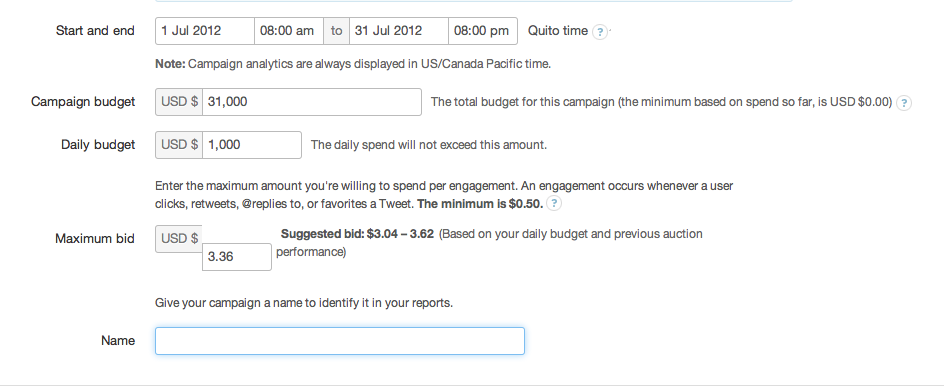This screenshot has height=386, width=944.
Task: Click the empty campaign Name text box
Action: coord(340,341)
